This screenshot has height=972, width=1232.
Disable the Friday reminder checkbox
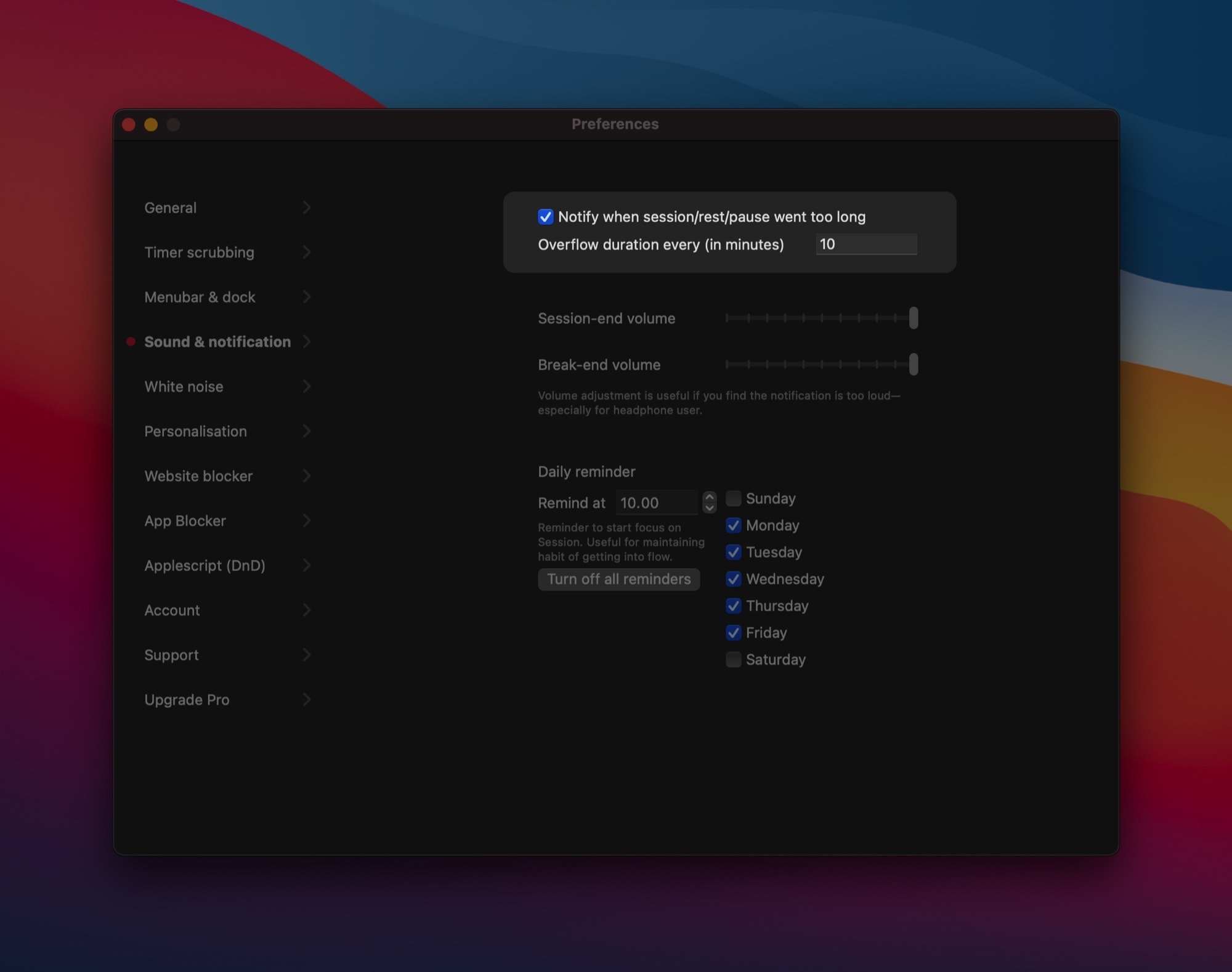733,633
